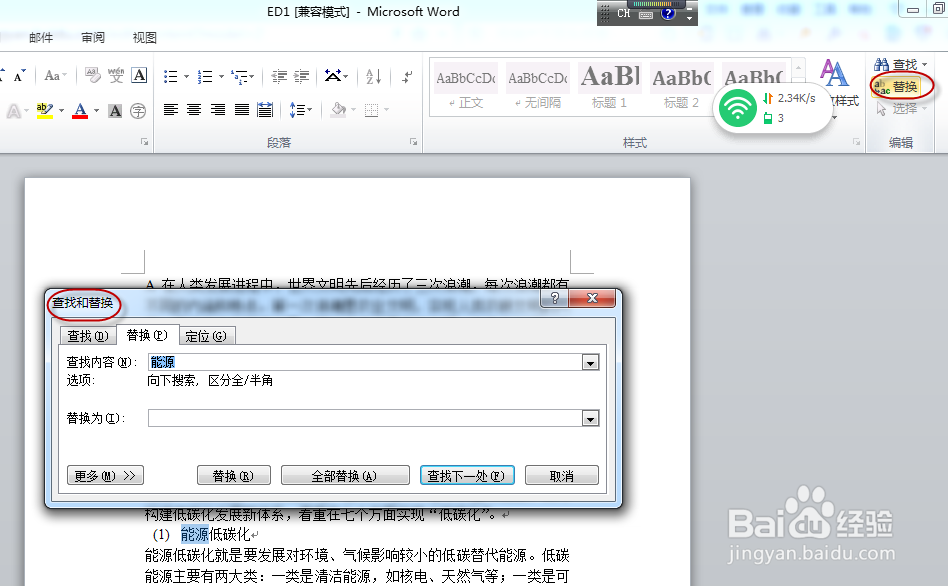Click the dialog help question mark
This screenshot has height=586, width=948.
coord(554,298)
